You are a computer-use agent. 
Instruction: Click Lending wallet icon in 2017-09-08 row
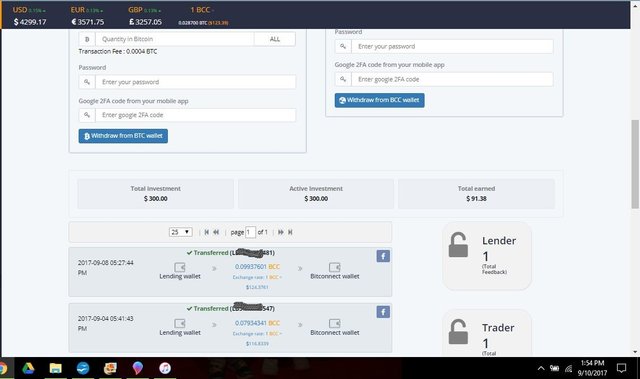tap(180, 267)
